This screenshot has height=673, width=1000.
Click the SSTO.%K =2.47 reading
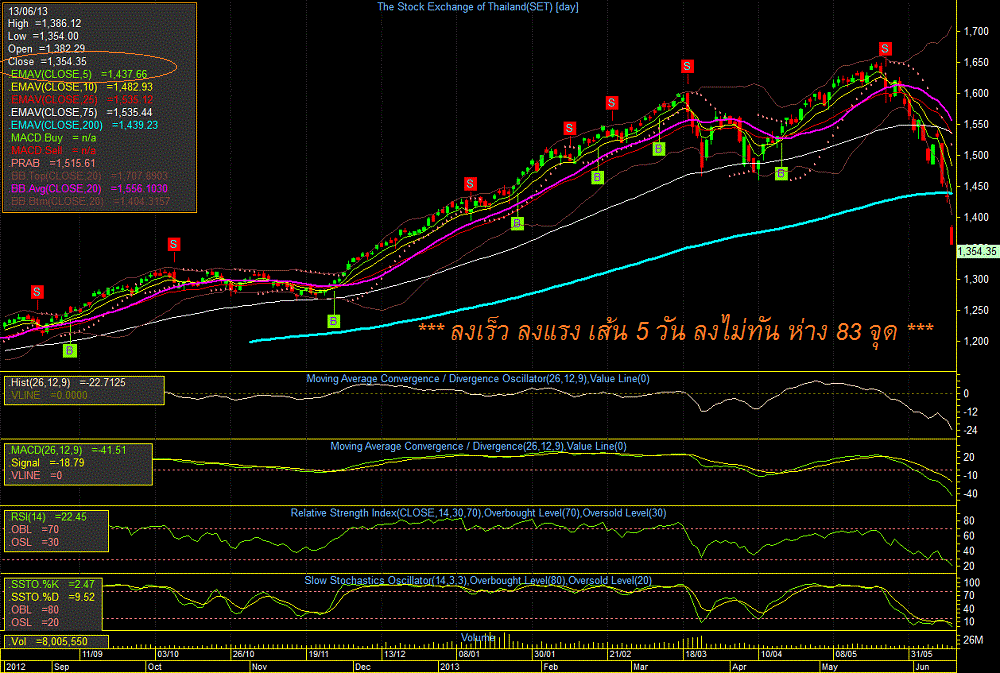pyautogui.click(x=52, y=585)
